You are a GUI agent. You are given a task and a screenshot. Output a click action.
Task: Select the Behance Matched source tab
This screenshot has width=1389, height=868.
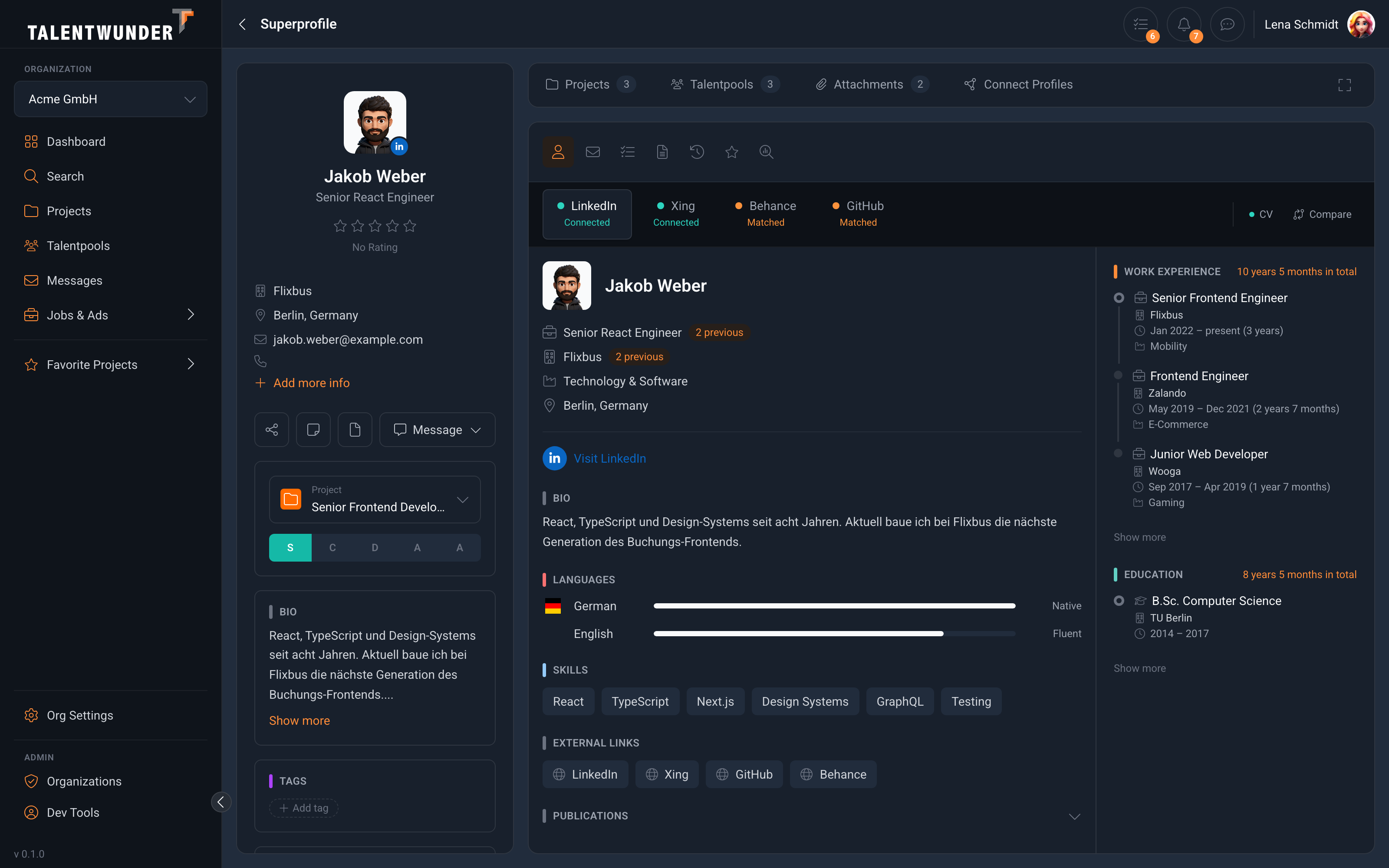pyautogui.click(x=766, y=214)
